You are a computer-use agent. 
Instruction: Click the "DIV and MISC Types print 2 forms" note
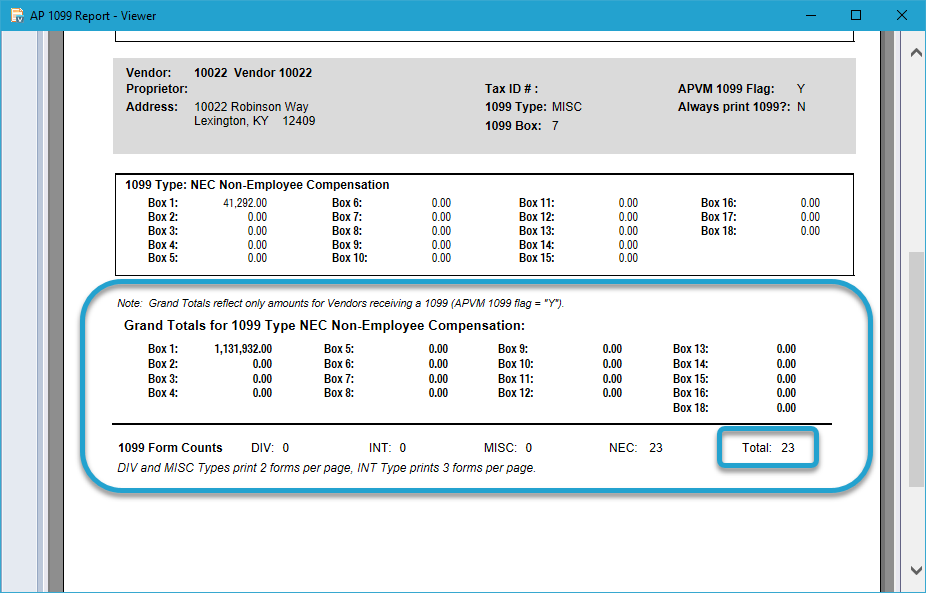327,468
